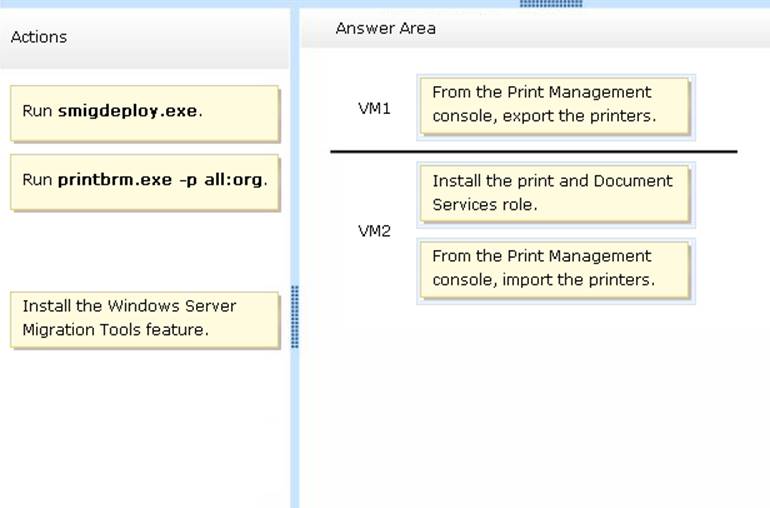The image size is (770, 508).
Task: Select the import the printers step in VM2
Action: coord(555,269)
